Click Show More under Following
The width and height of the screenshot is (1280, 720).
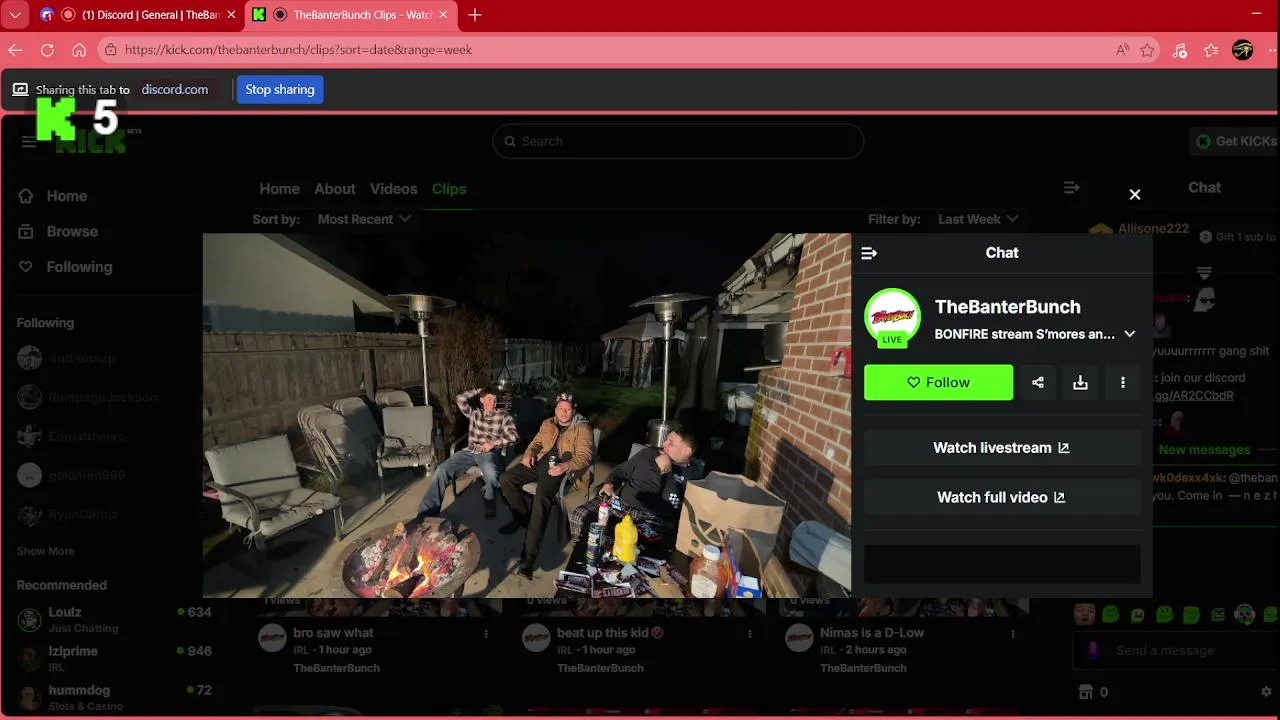coord(45,551)
